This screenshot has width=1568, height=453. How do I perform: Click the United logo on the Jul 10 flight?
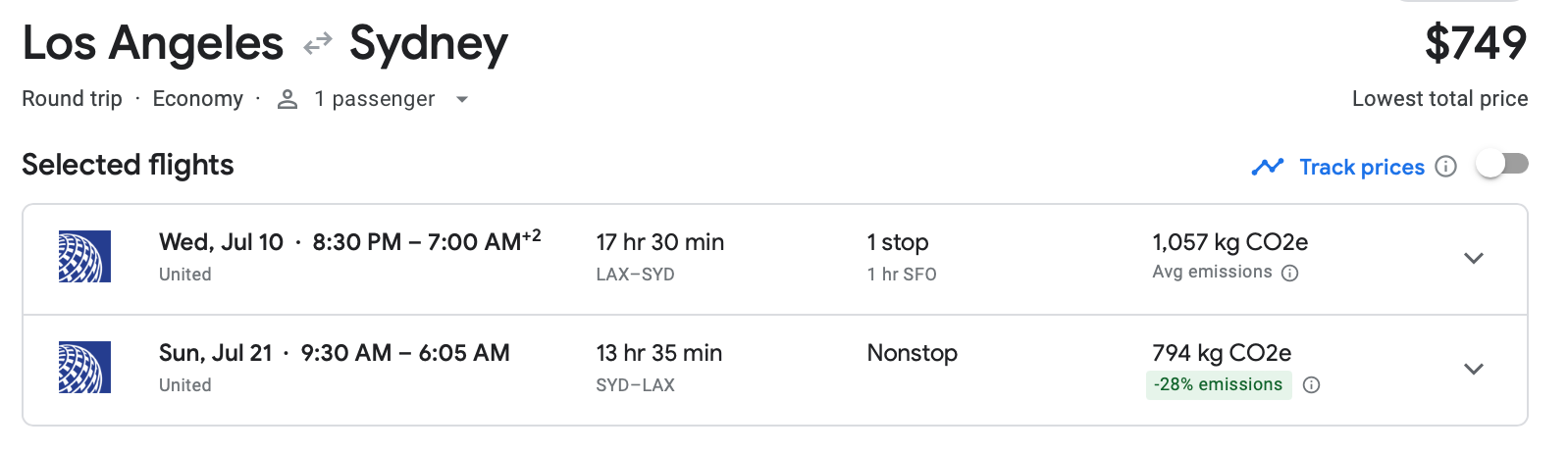coord(84,256)
